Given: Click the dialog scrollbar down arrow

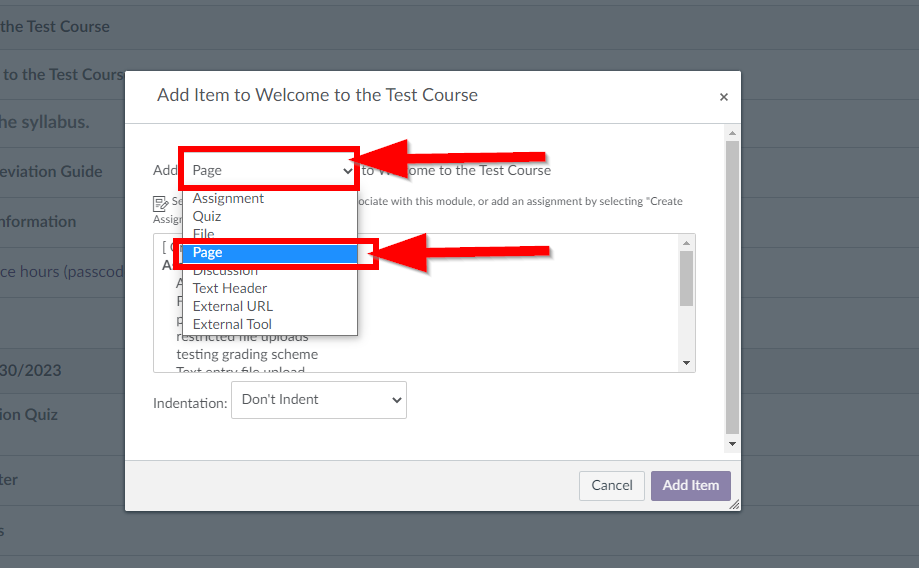Looking at the screenshot, I should coord(732,444).
